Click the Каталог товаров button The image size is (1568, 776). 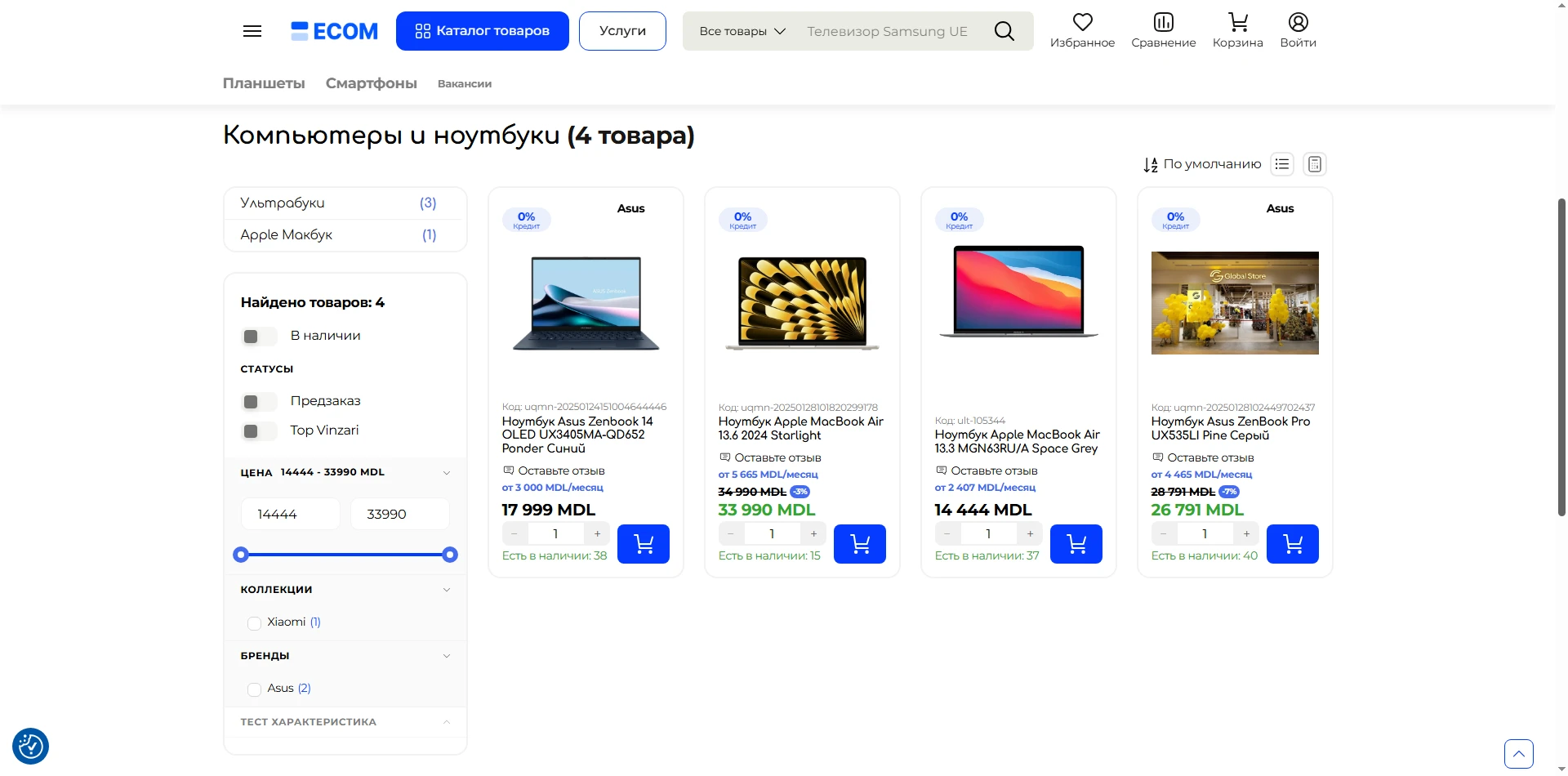483,31
